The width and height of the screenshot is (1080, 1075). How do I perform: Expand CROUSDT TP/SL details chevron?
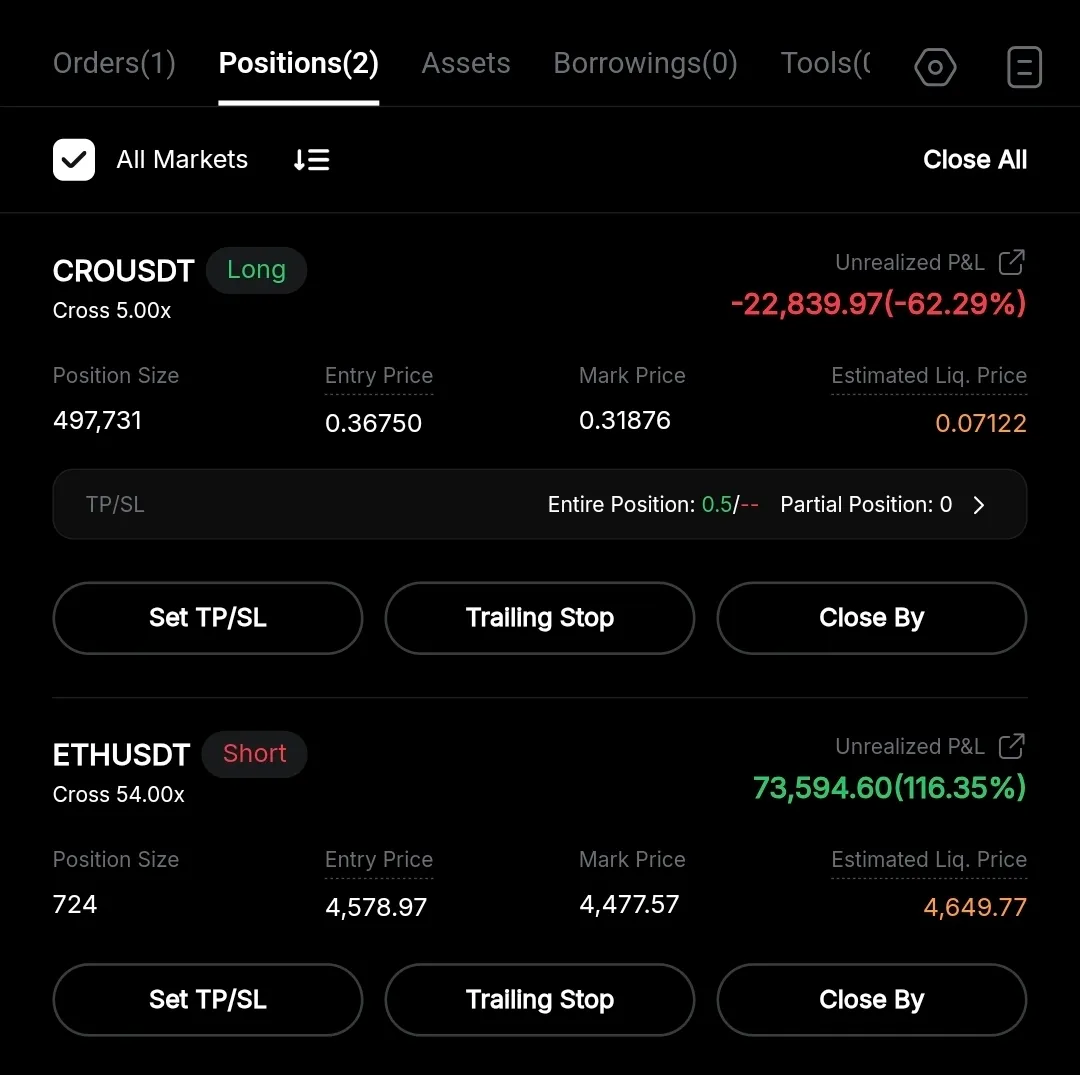pyautogui.click(x=979, y=505)
